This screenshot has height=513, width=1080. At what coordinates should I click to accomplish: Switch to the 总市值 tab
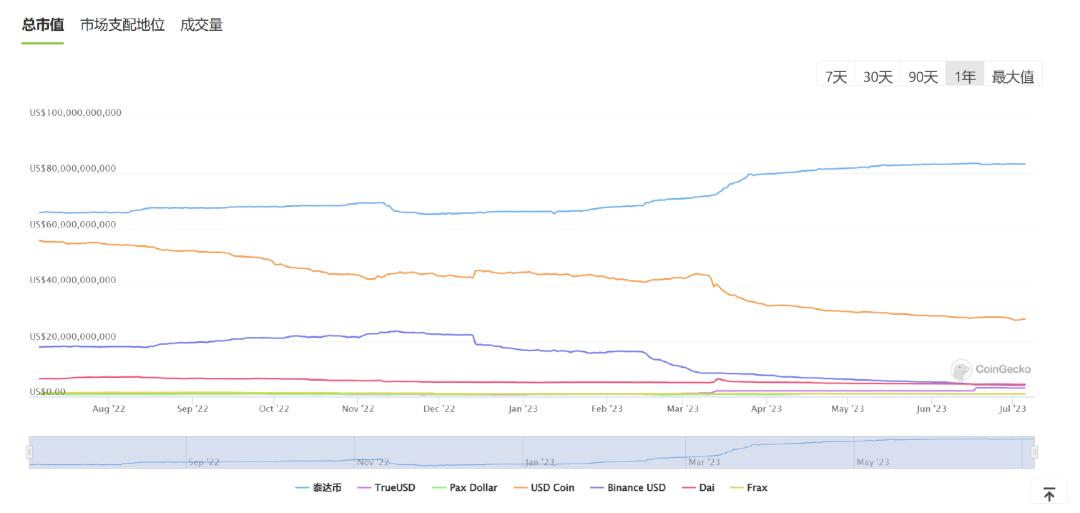tap(43, 25)
